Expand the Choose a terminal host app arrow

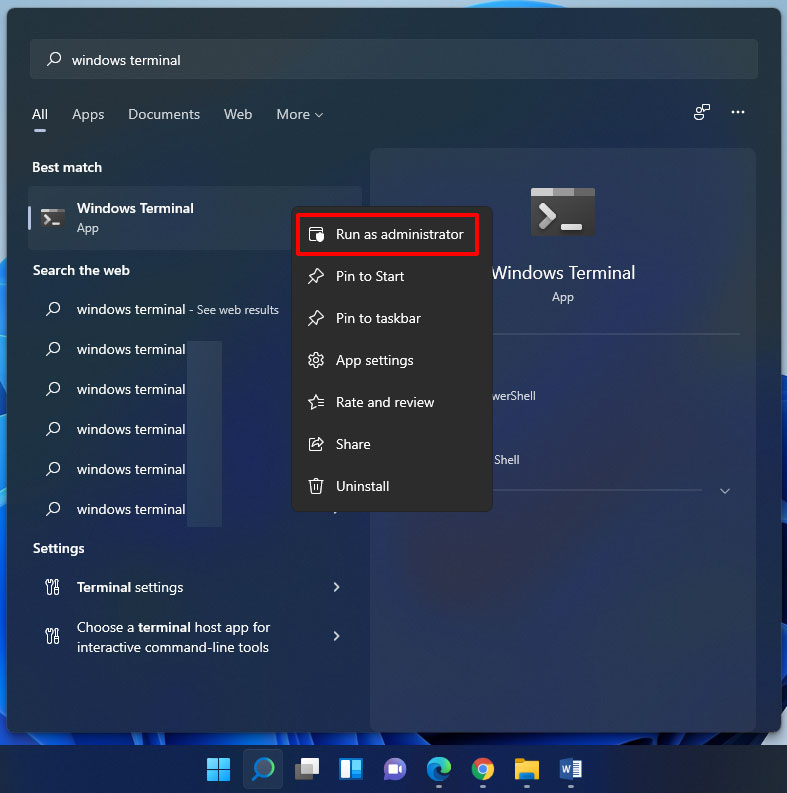336,636
